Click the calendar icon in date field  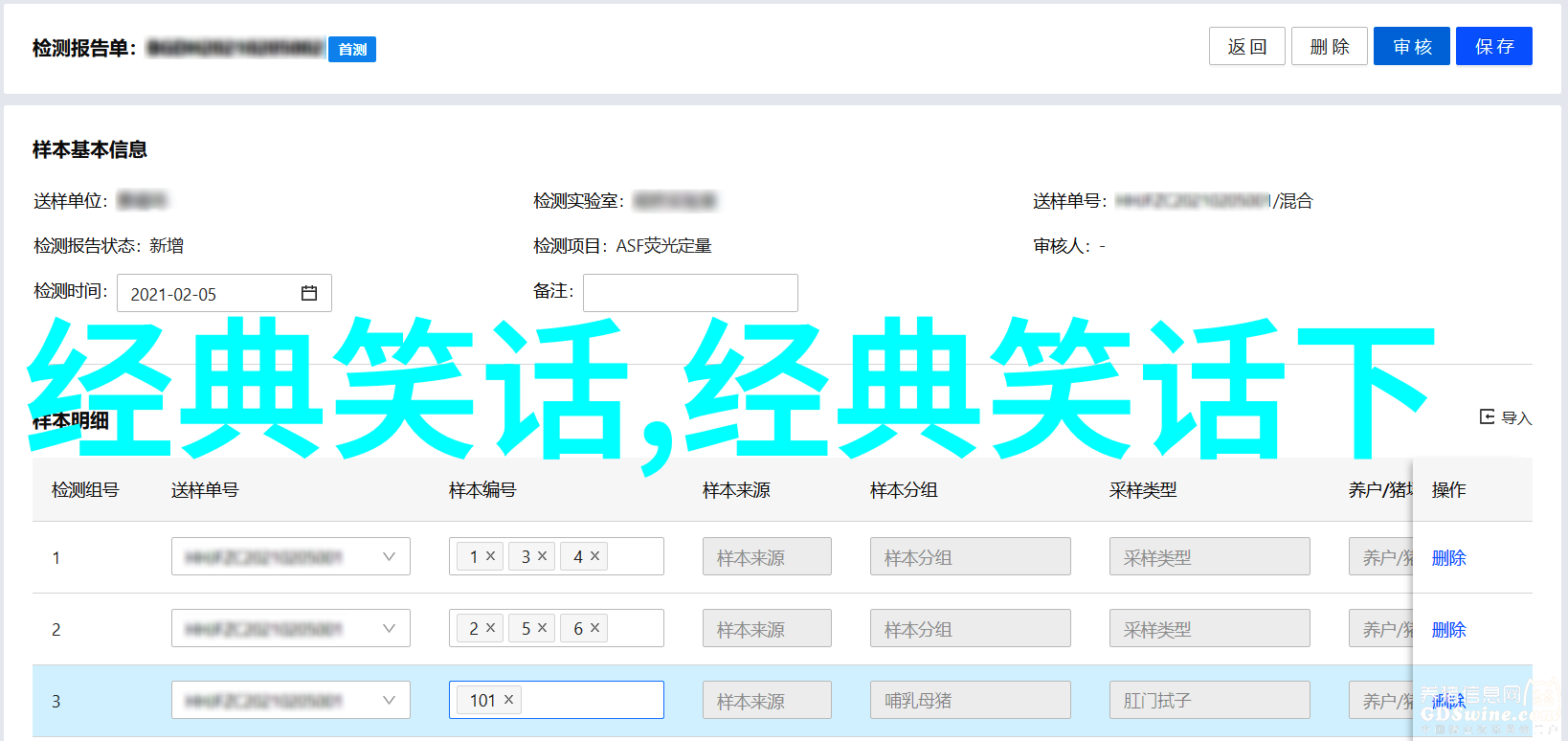tap(309, 293)
